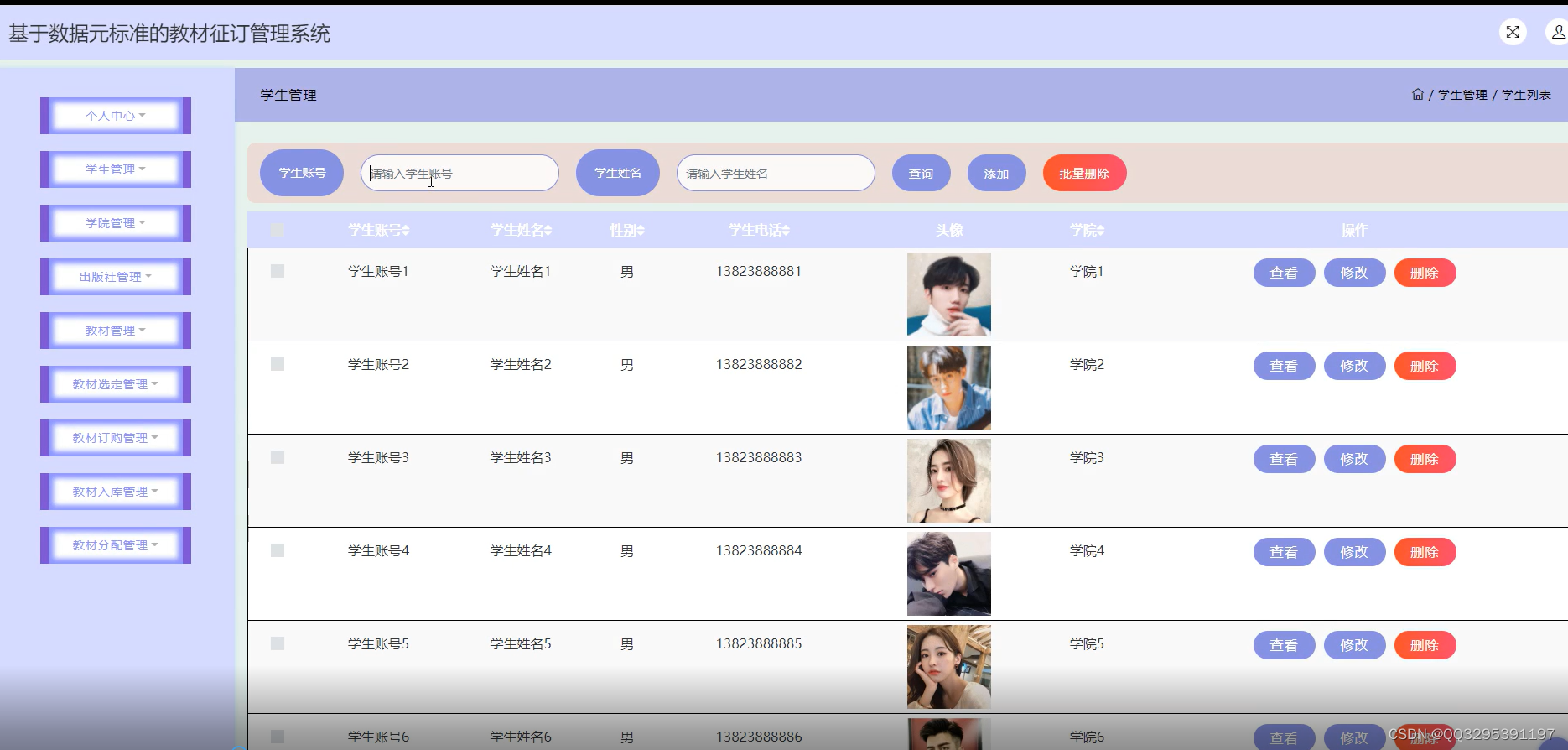Screen dimensions: 1568x750
Task: Check the row for 学生账号2
Action: coord(278,364)
